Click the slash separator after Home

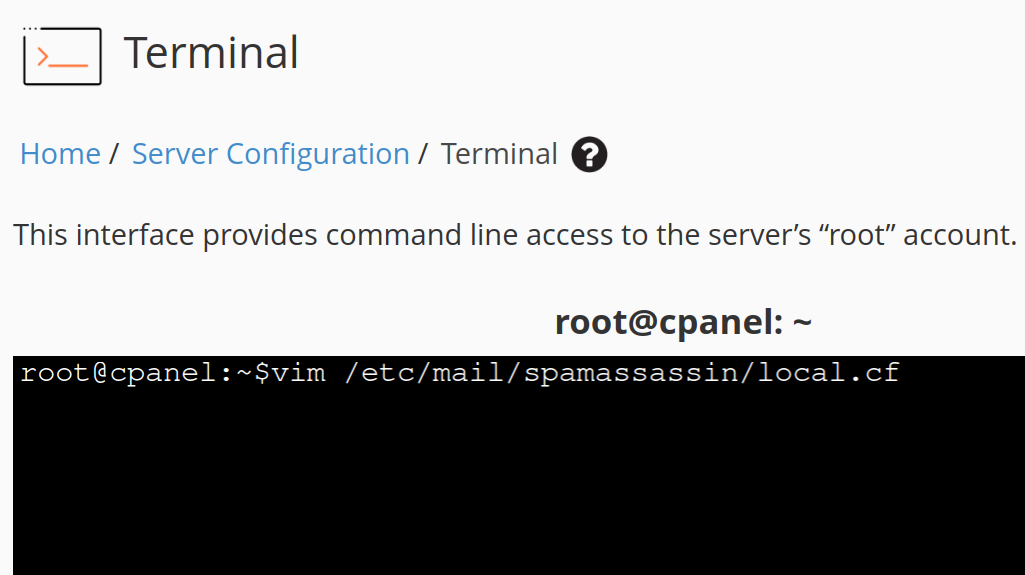point(114,154)
